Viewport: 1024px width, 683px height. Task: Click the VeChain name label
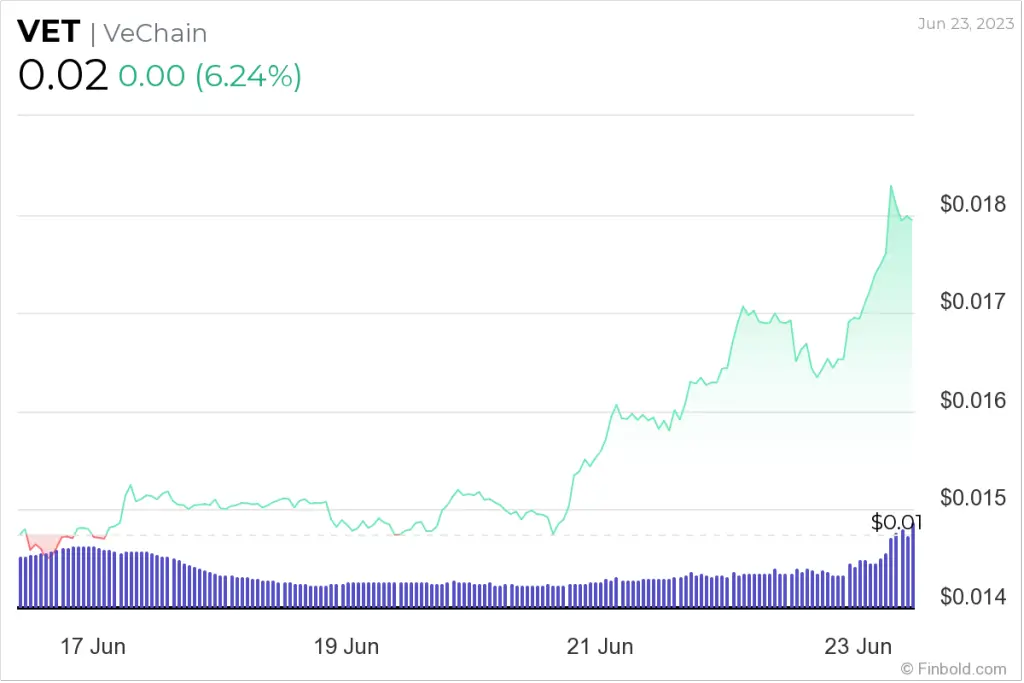[x=157, y=33]
